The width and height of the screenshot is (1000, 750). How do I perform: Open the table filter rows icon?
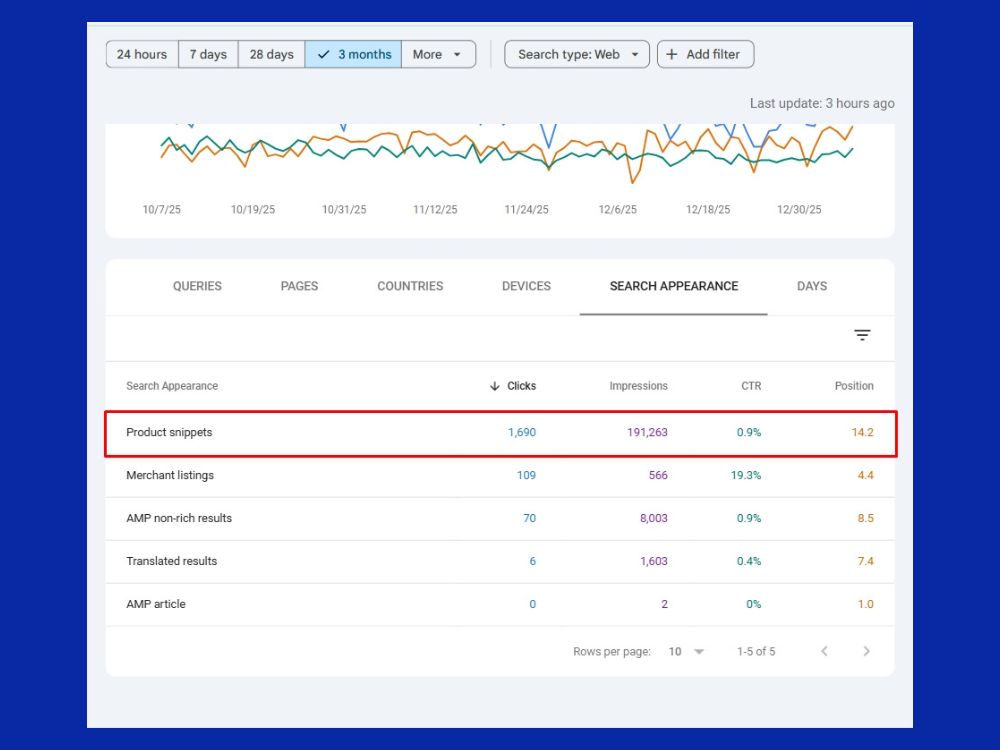point(862,335)
